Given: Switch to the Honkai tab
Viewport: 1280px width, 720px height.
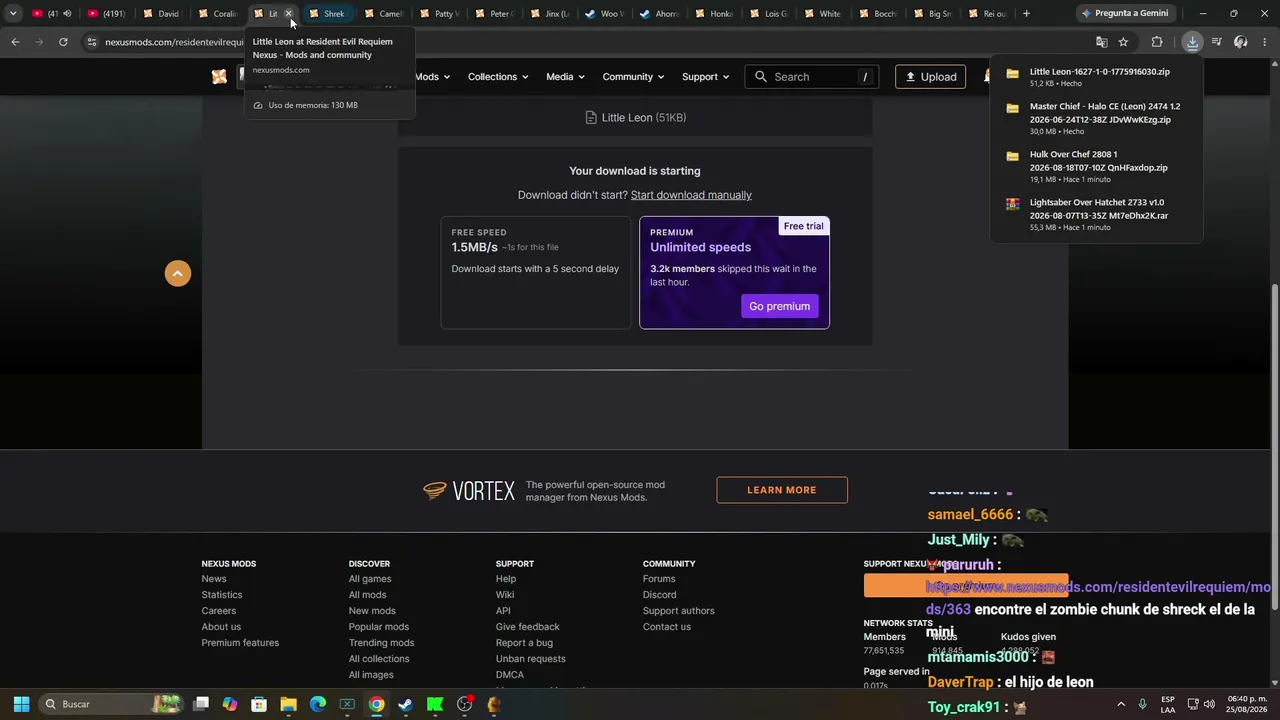Looking at the screenshot, I should [714, 14].
